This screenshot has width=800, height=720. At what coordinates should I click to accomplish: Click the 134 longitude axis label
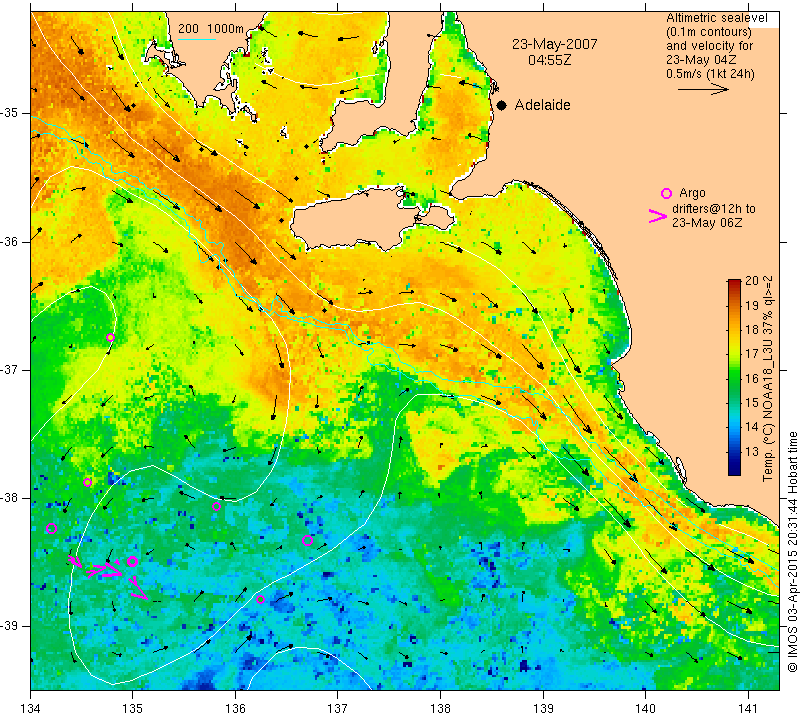pos(31,708)
